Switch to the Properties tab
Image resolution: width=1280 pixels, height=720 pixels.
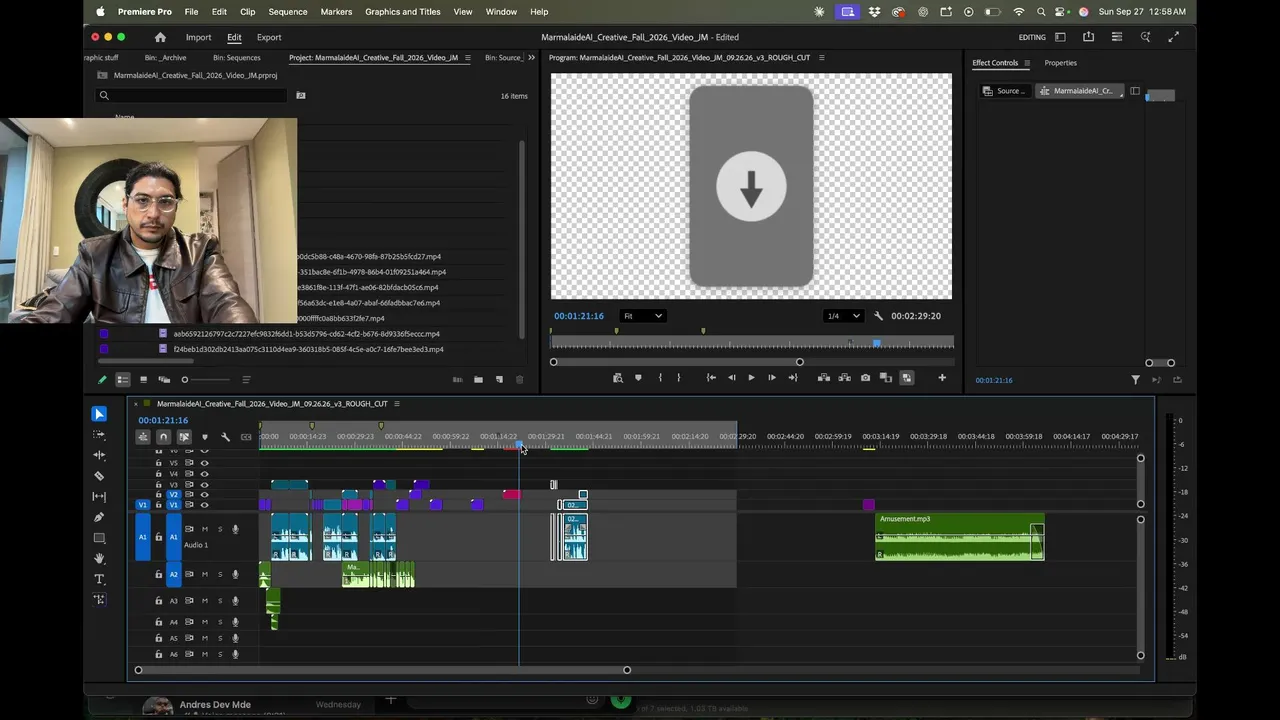pyautogui.click(x=1060, y=63)
